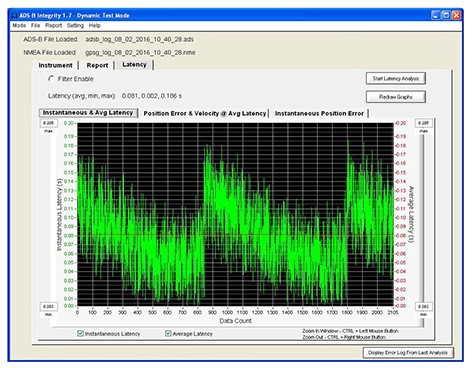Select the Latency tab
Image resolution: width=472 pixels, height=368 pixels.
pos(134,65)
